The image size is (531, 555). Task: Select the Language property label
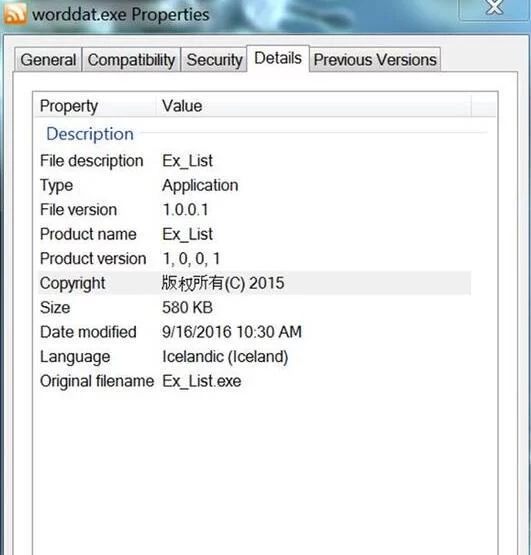[x=75, y=357]
